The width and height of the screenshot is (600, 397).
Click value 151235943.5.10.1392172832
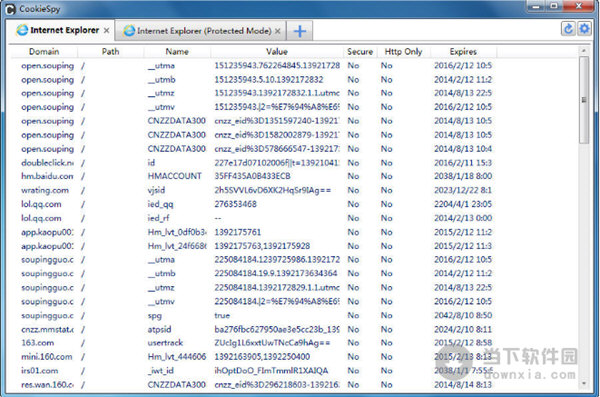click(x=269, y=80)
